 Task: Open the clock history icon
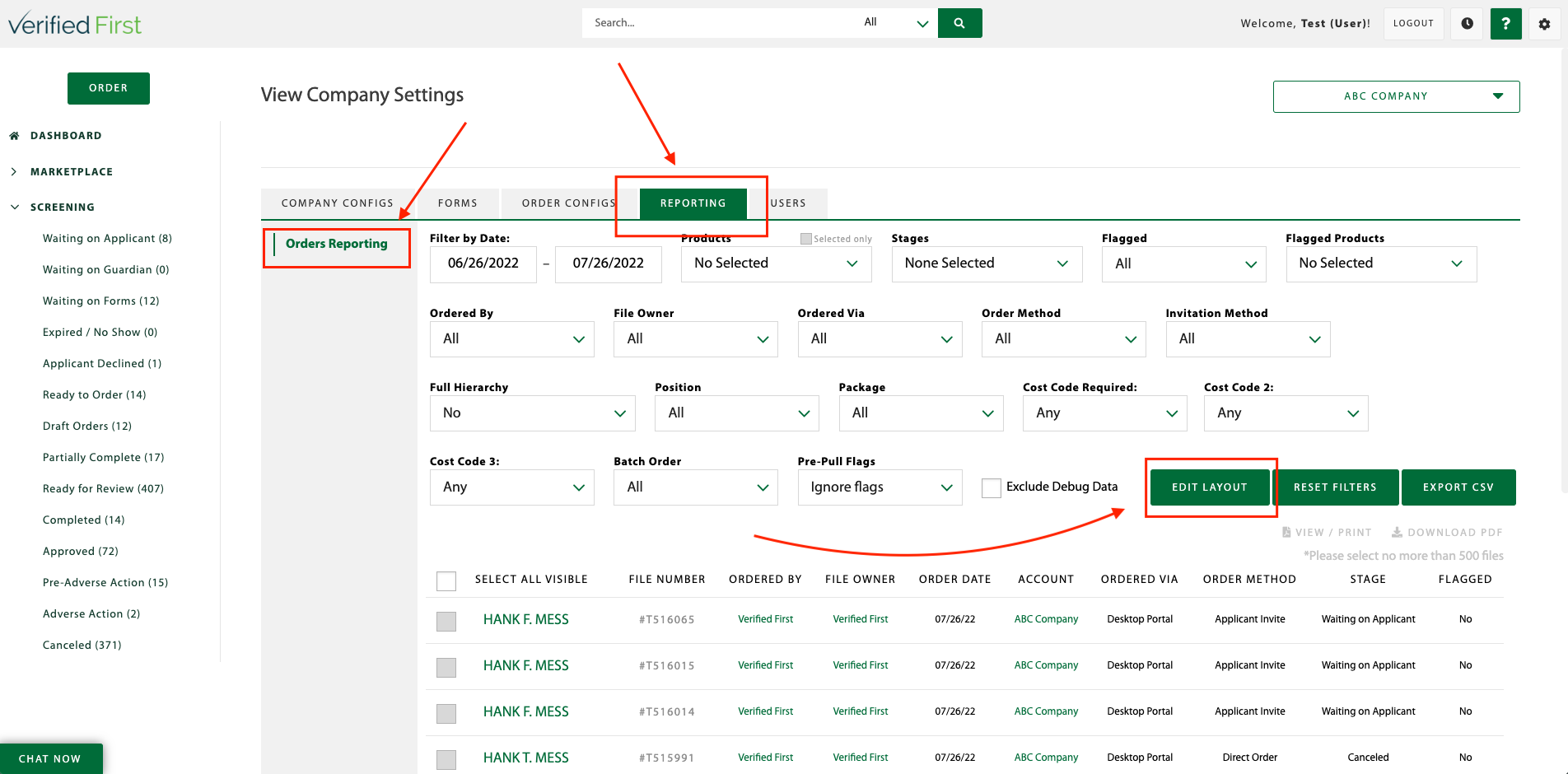tap(1467, 24)
